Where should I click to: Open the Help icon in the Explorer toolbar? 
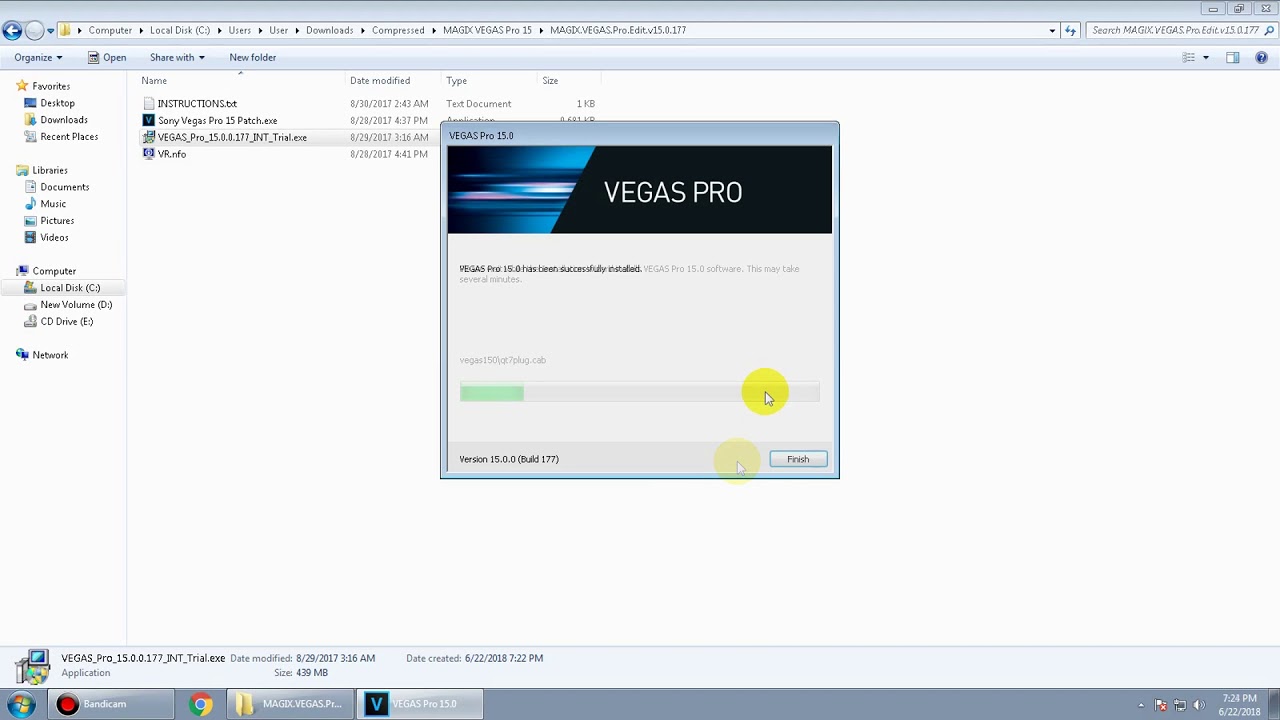(x=1261, y=57)
